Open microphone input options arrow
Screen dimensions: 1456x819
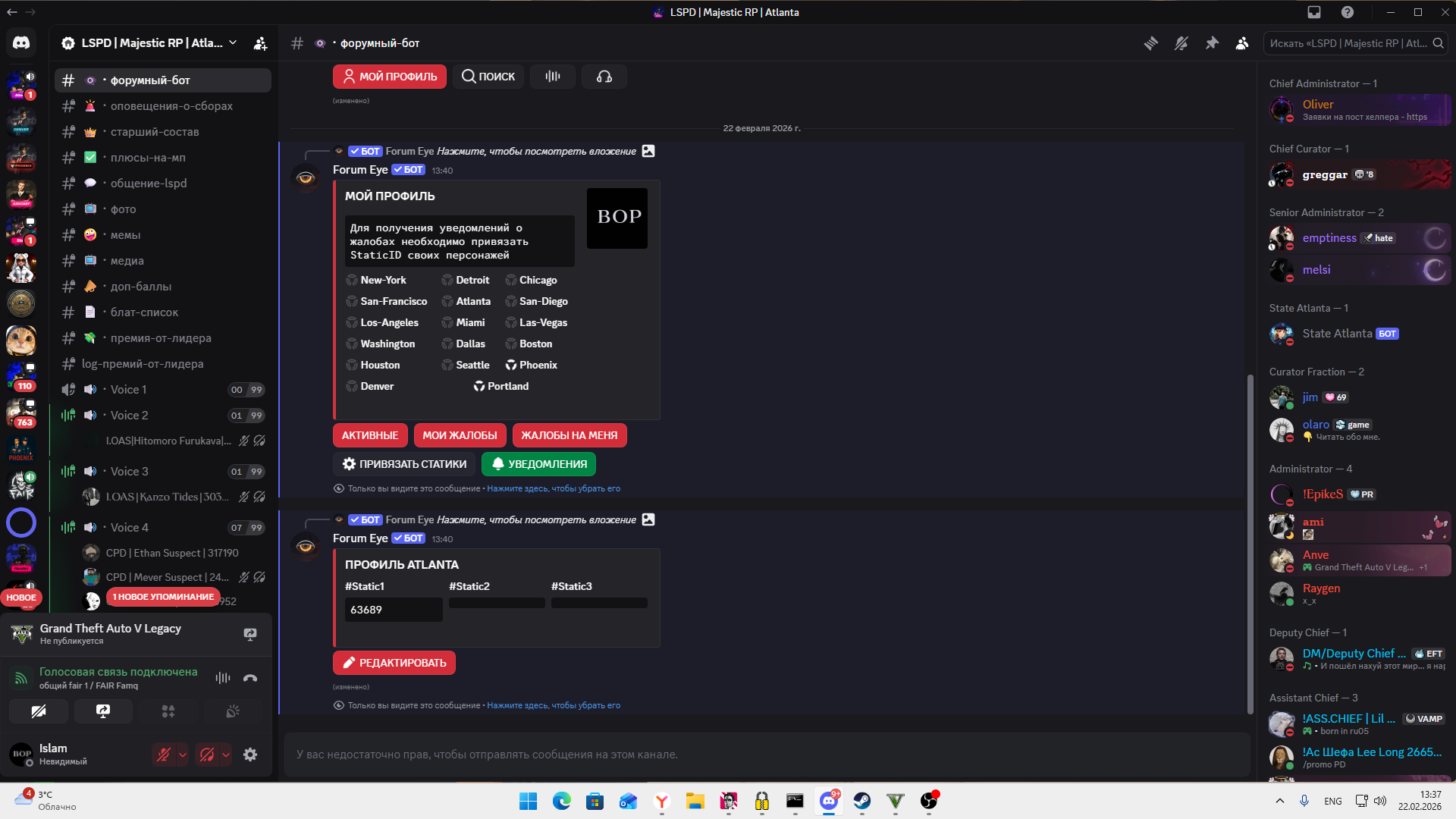[x=183, y=755]
